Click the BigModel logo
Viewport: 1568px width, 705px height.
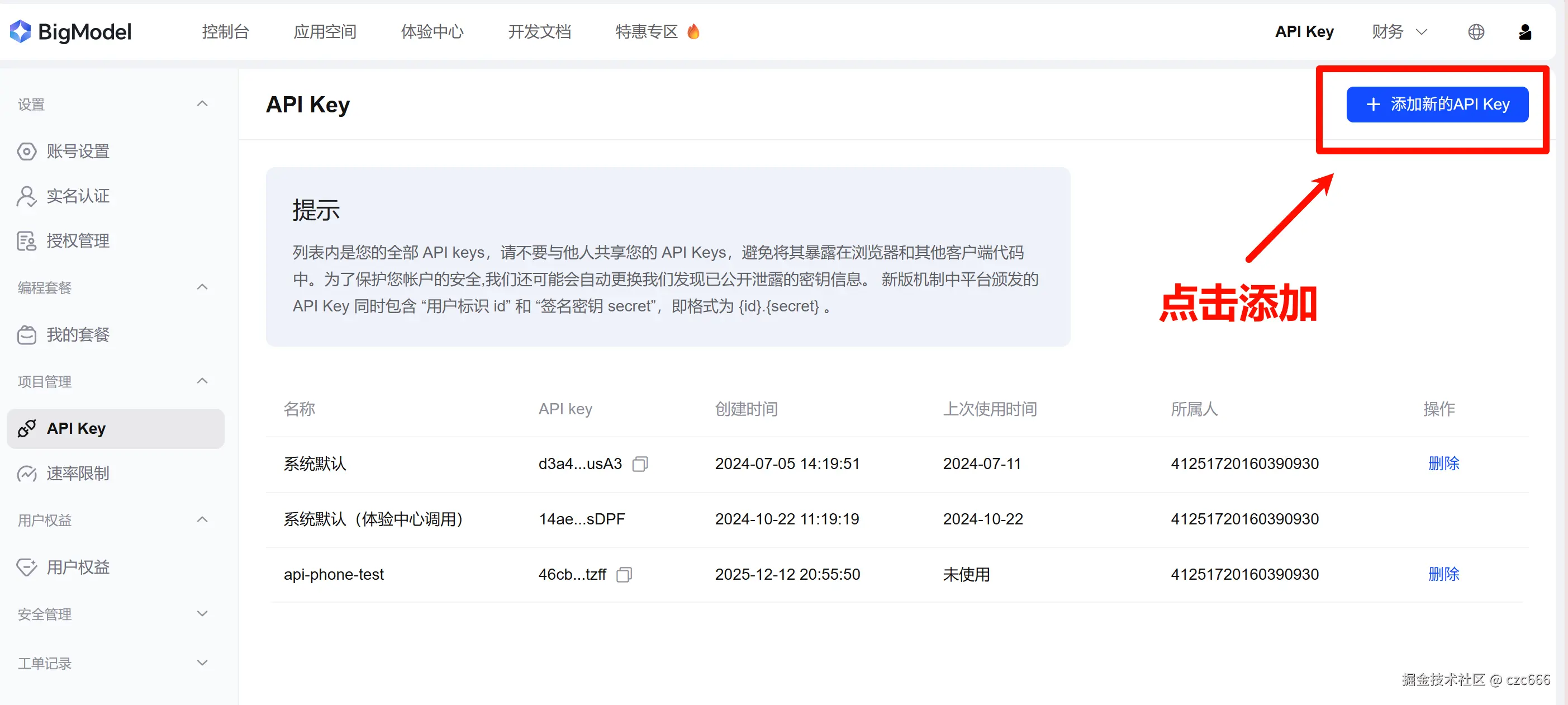pyautogui.click(x=71, y=32)
